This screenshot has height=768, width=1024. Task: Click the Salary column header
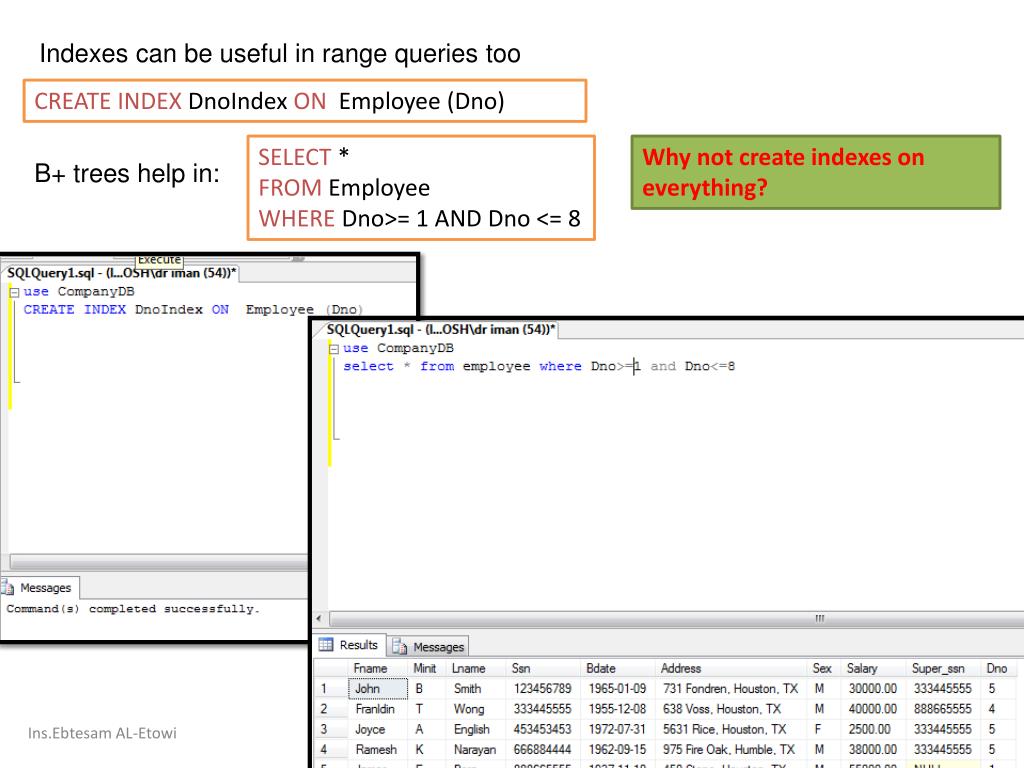point(874,668)
